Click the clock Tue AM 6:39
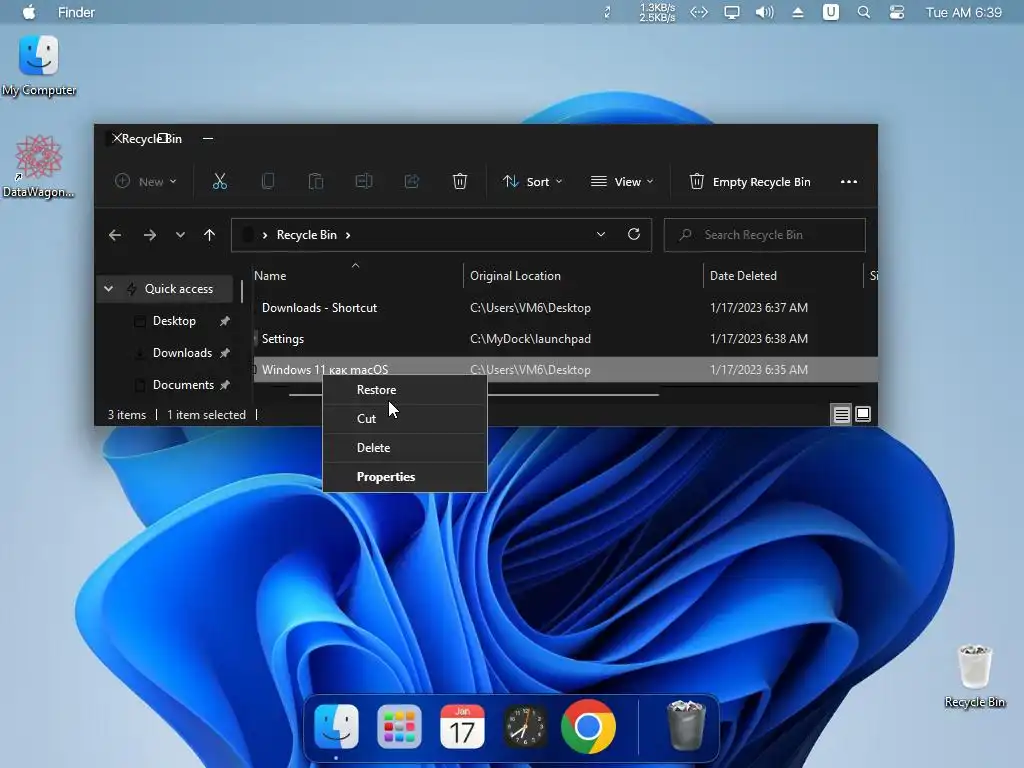This screenshot has height=768, width=1024. 963,12
